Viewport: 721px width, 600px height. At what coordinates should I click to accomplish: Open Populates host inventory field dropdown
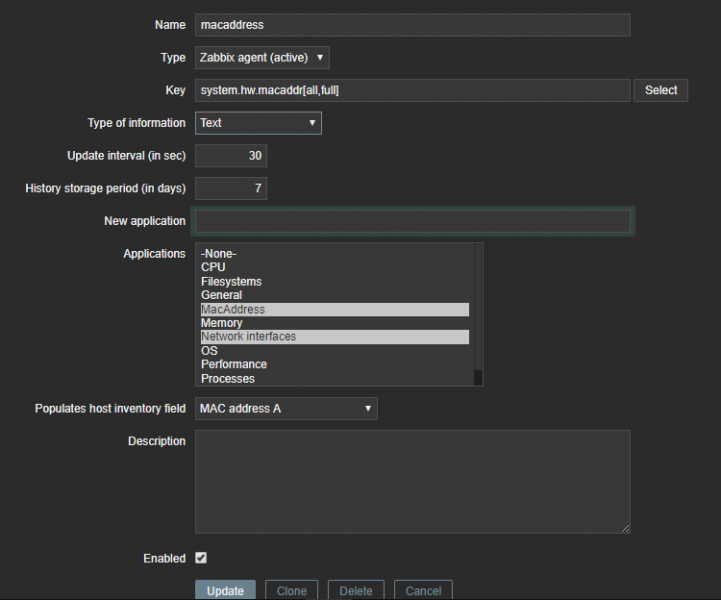tap(286, 408)
